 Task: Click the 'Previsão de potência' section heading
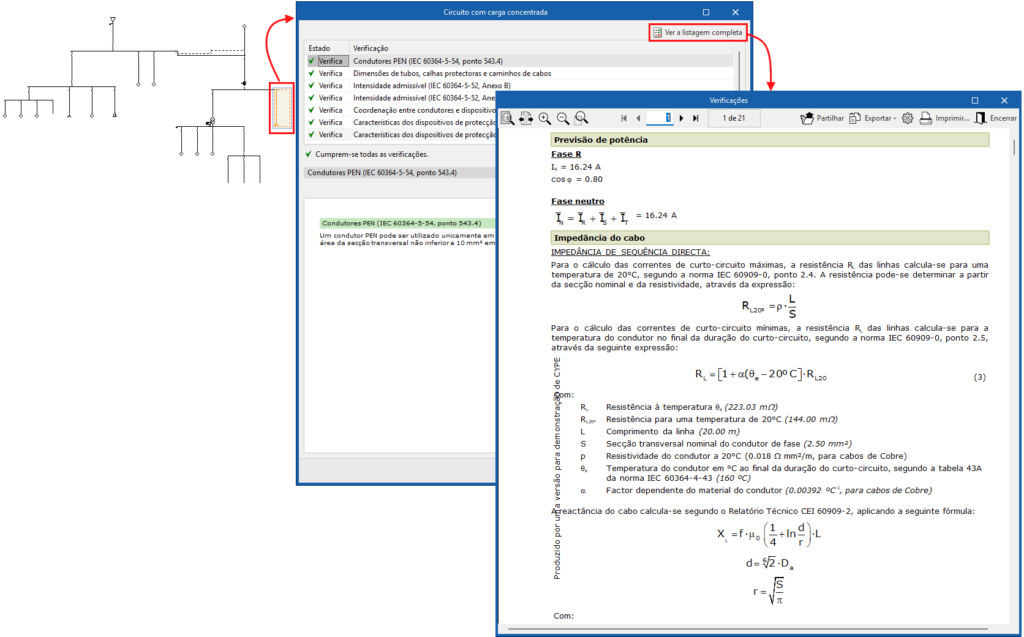(x=770, y=140)
